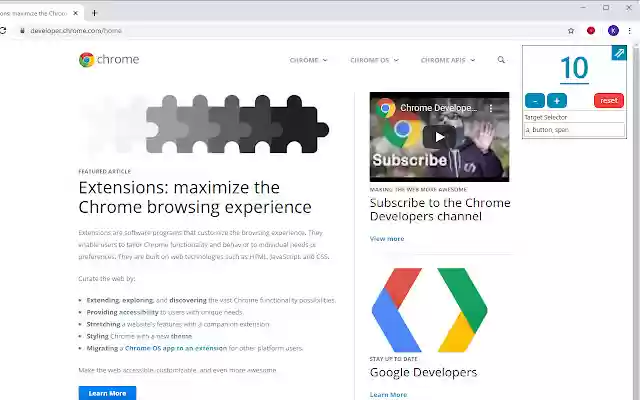Click the popup's blue corner arrow icon
Screen dimensions: 640x400
(x=619, y=53)
